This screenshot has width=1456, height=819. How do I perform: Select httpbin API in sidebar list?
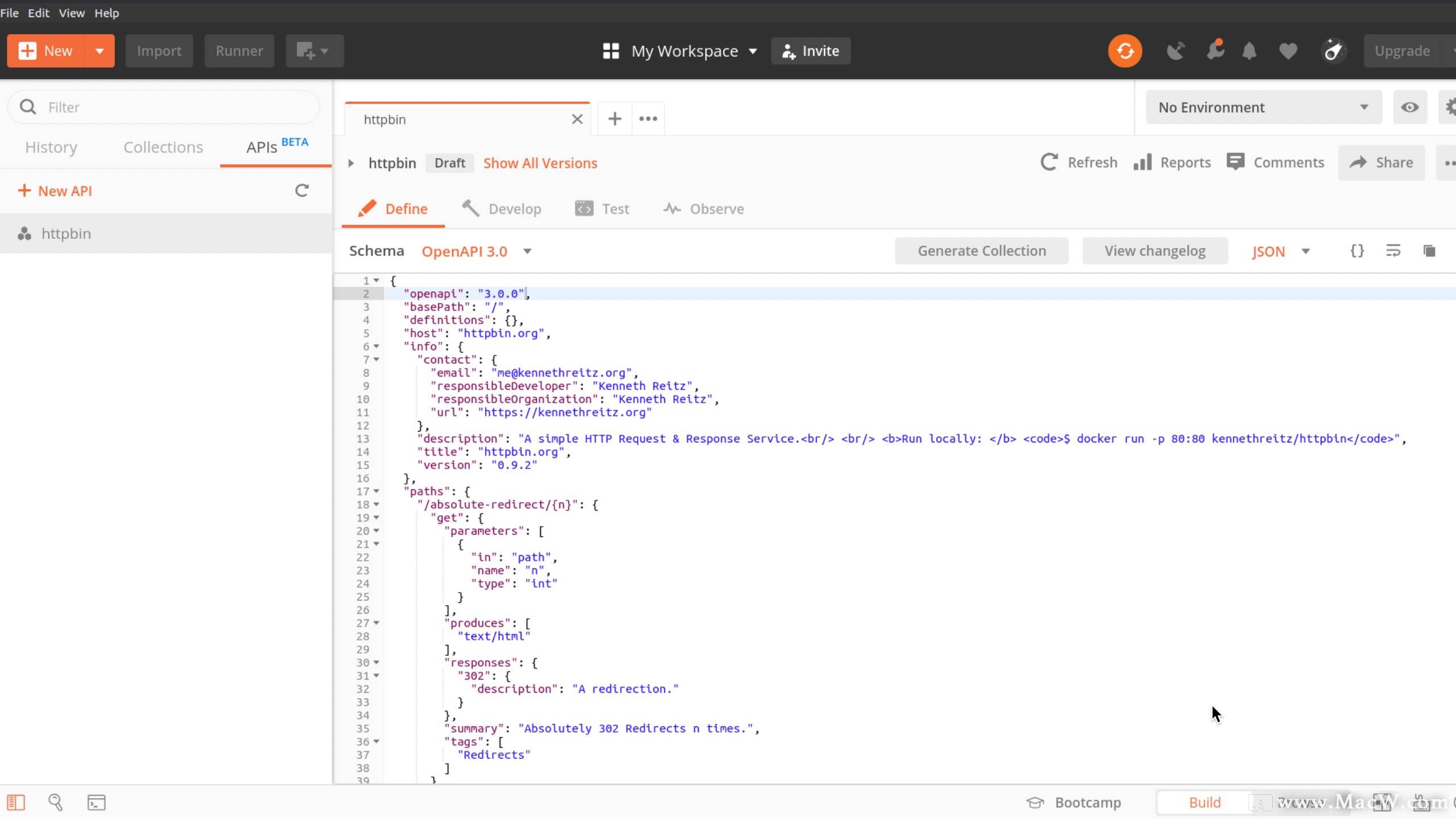pos(166,234)
